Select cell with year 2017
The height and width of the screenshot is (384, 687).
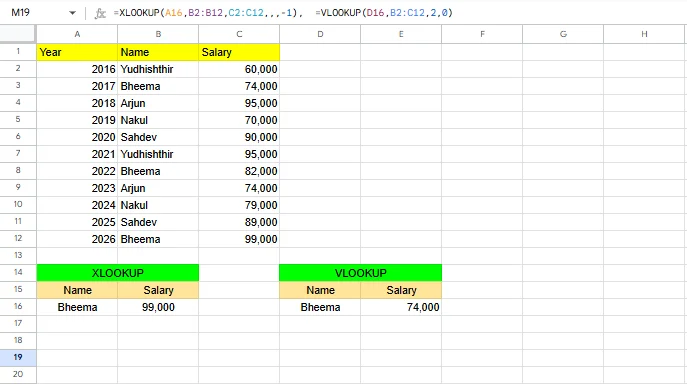[x=77, y=86]
